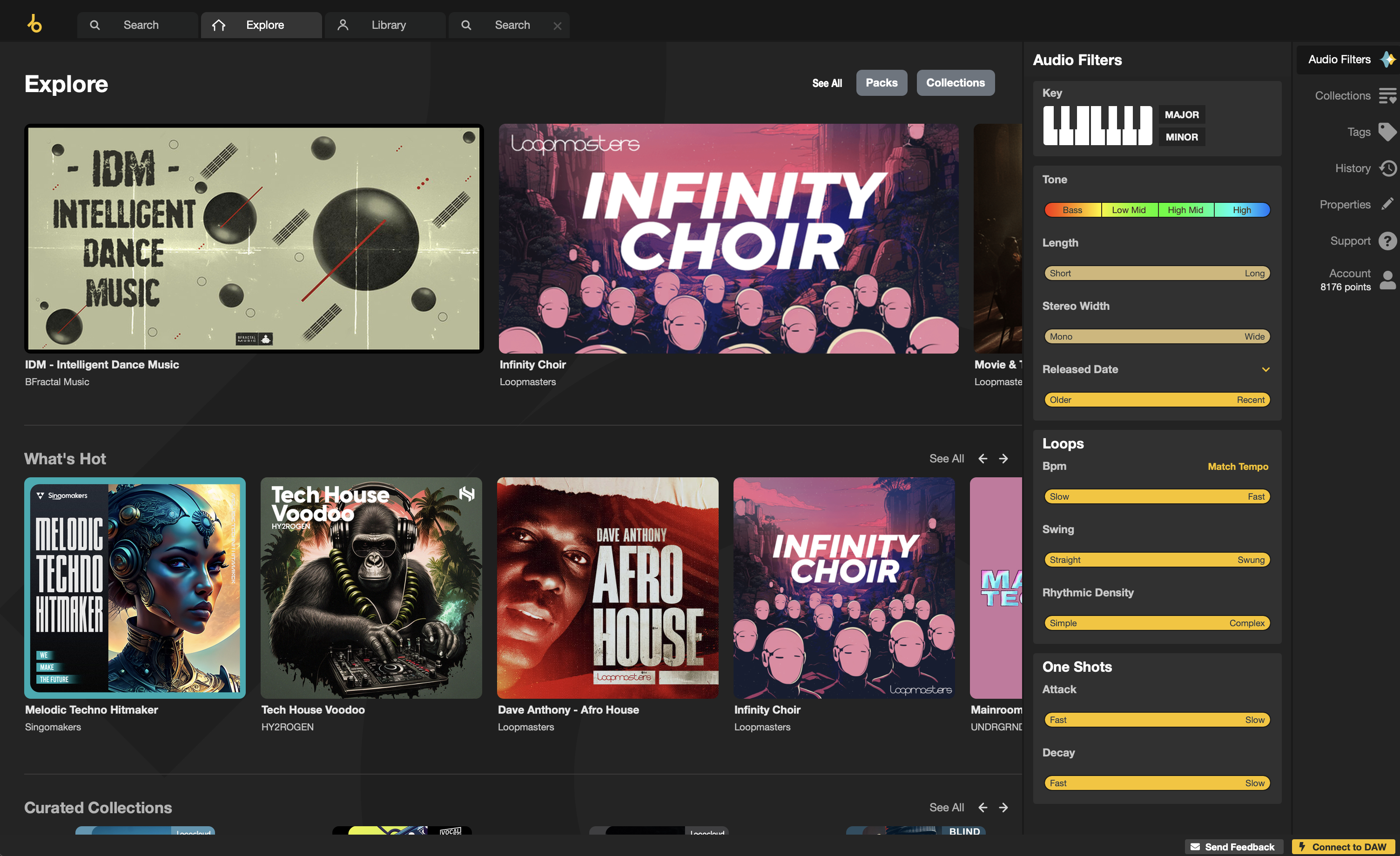This screenshot has height=856, width=1400.
Task: Switch to the Library tab
Action: click(x=385, y=25)
